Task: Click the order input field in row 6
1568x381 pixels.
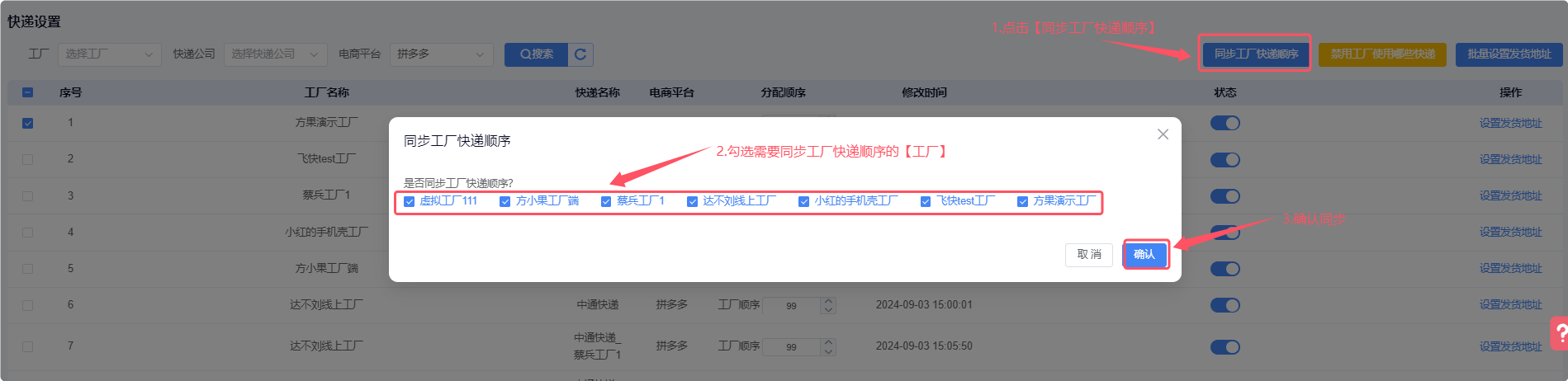Action: pyautogui.click(x=791, y=306)
